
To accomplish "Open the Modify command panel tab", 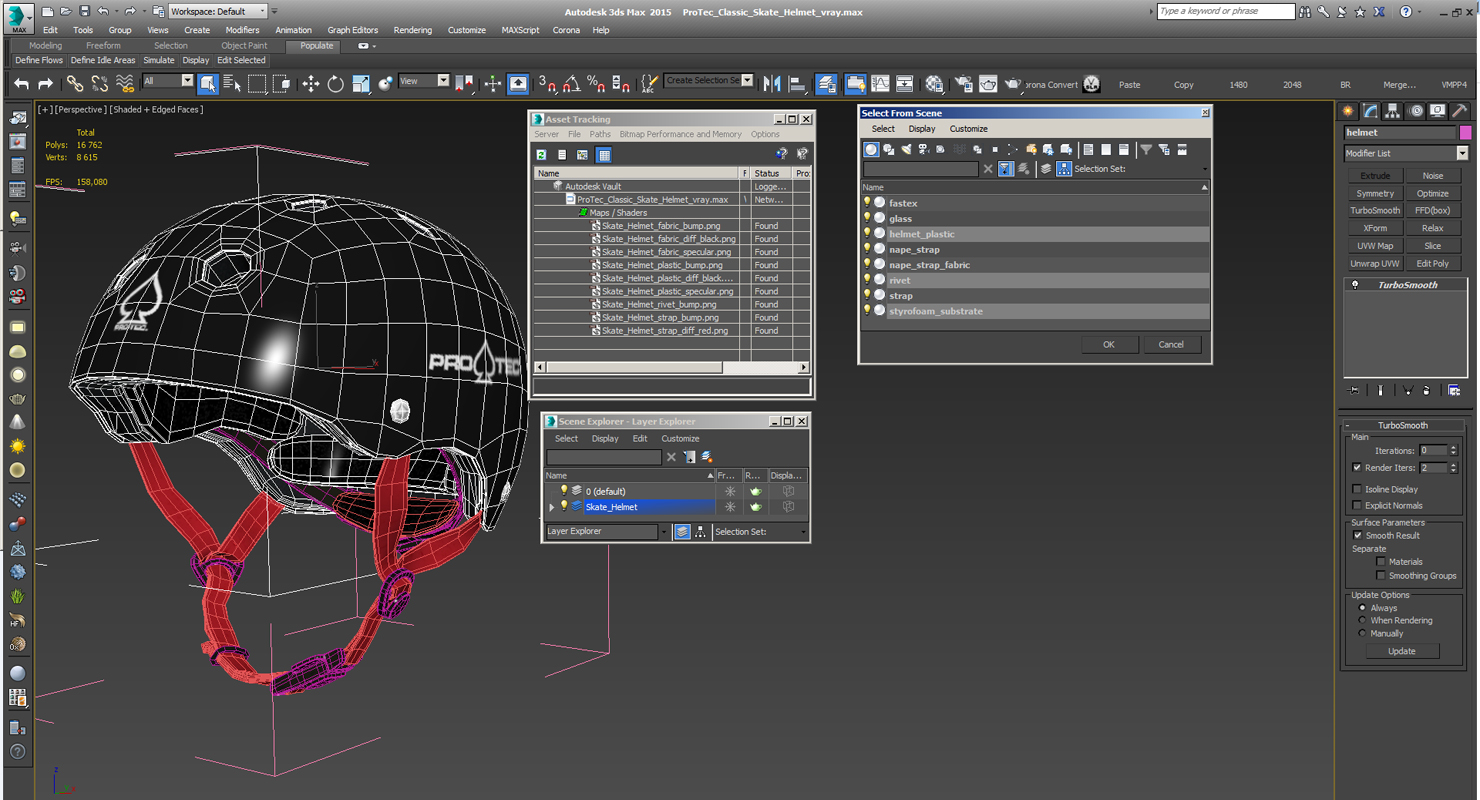I will [x=1370, y=111].
